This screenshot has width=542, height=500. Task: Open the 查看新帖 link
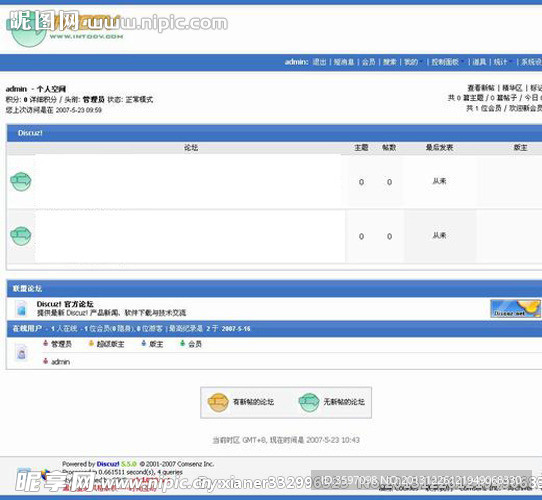pyautogui.click(x=481, y=88)
